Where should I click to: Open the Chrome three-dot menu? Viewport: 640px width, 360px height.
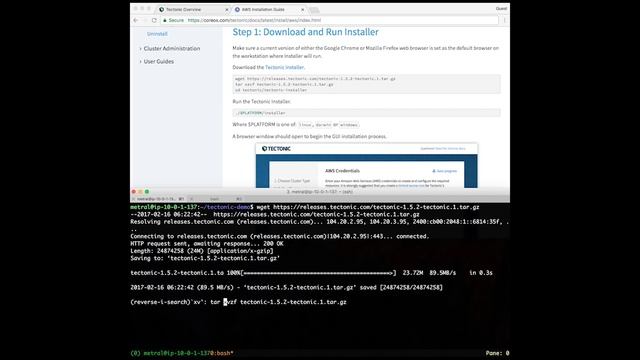pos(504,20)
